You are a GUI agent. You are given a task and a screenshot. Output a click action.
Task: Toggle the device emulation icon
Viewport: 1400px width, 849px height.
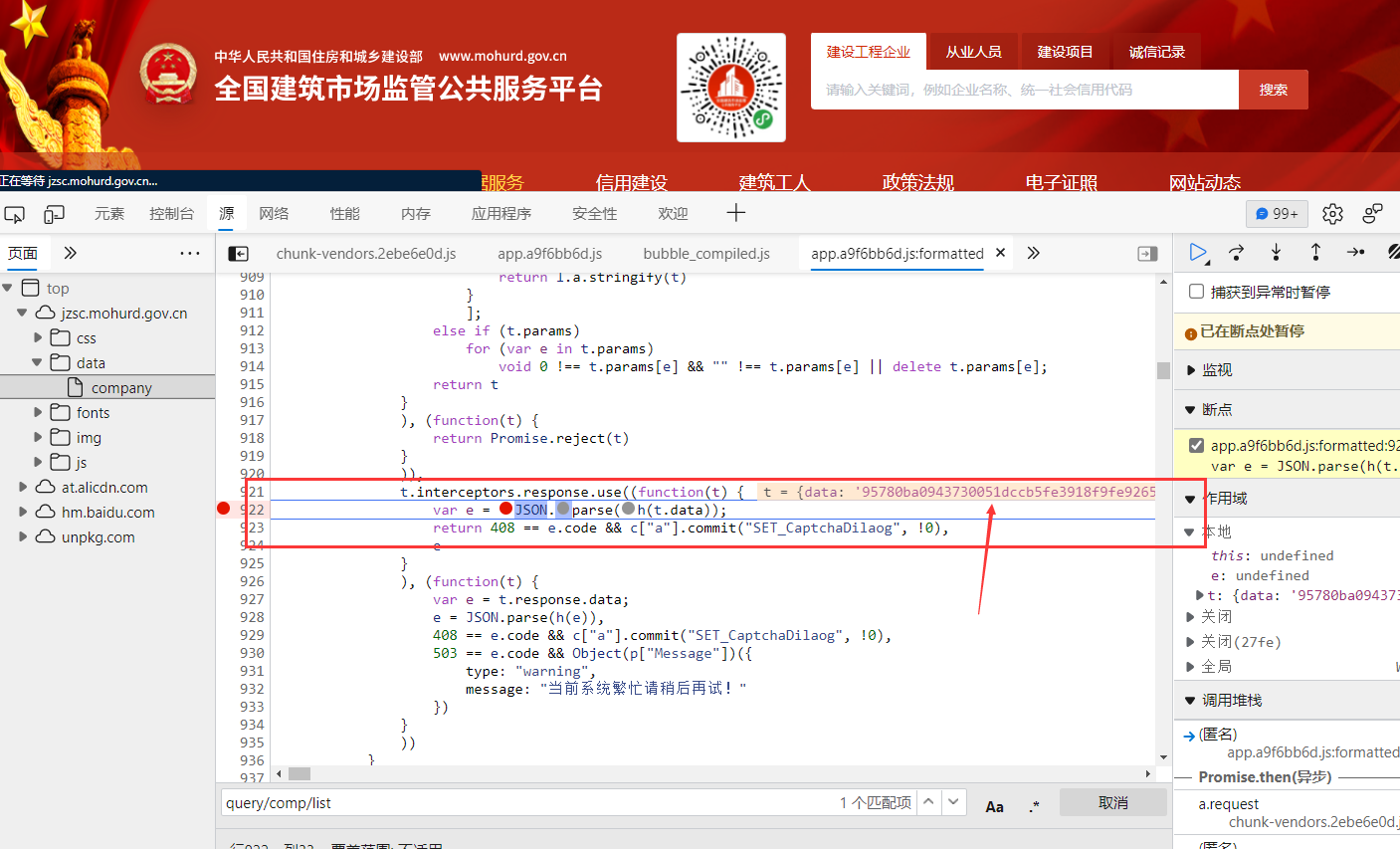[x=54, y=214]
